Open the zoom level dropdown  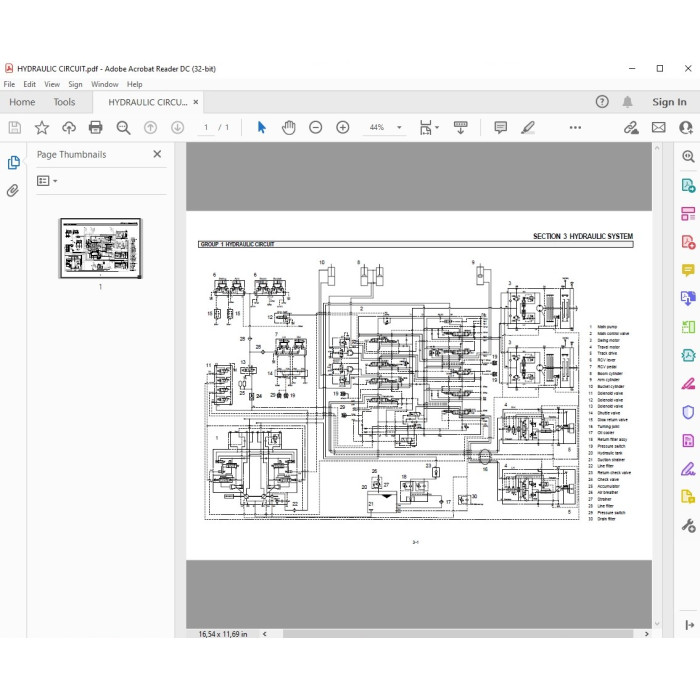coord(399,128)
